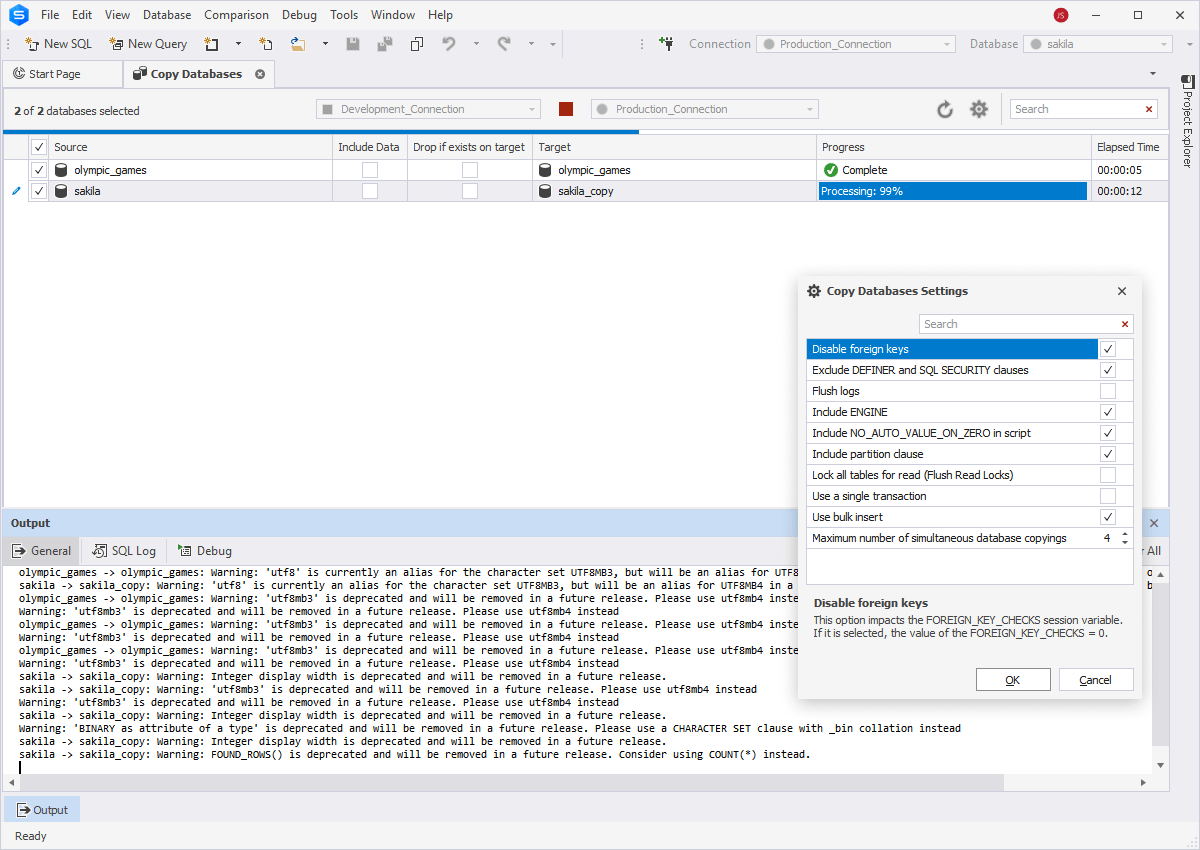Check Use a single transaction
The width and height of the screenshot is (1200, 850).
[1108, 496]
